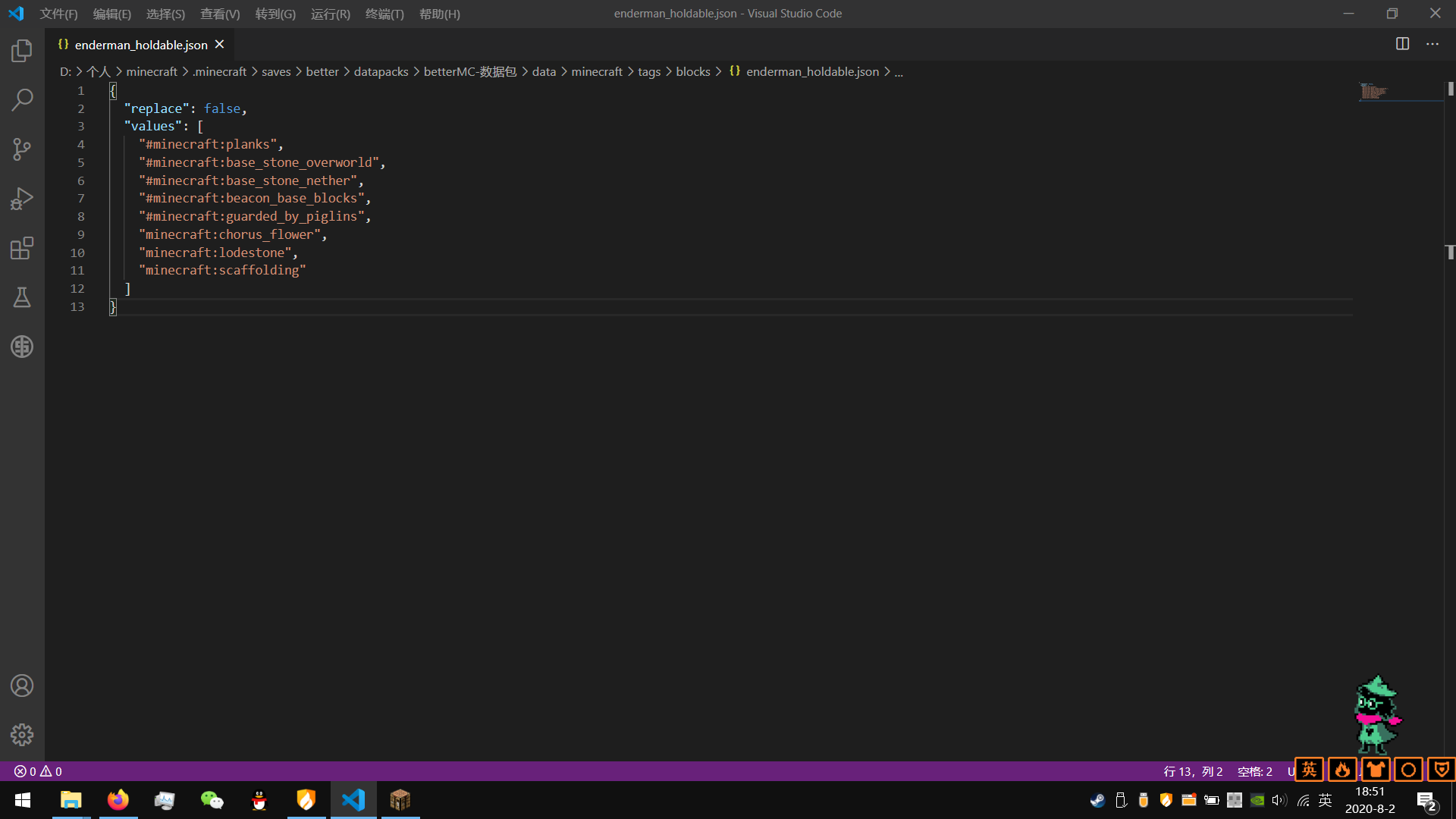
Task: Expand the datapacks breadcrumb segment
Action: (x=381, y=71)
